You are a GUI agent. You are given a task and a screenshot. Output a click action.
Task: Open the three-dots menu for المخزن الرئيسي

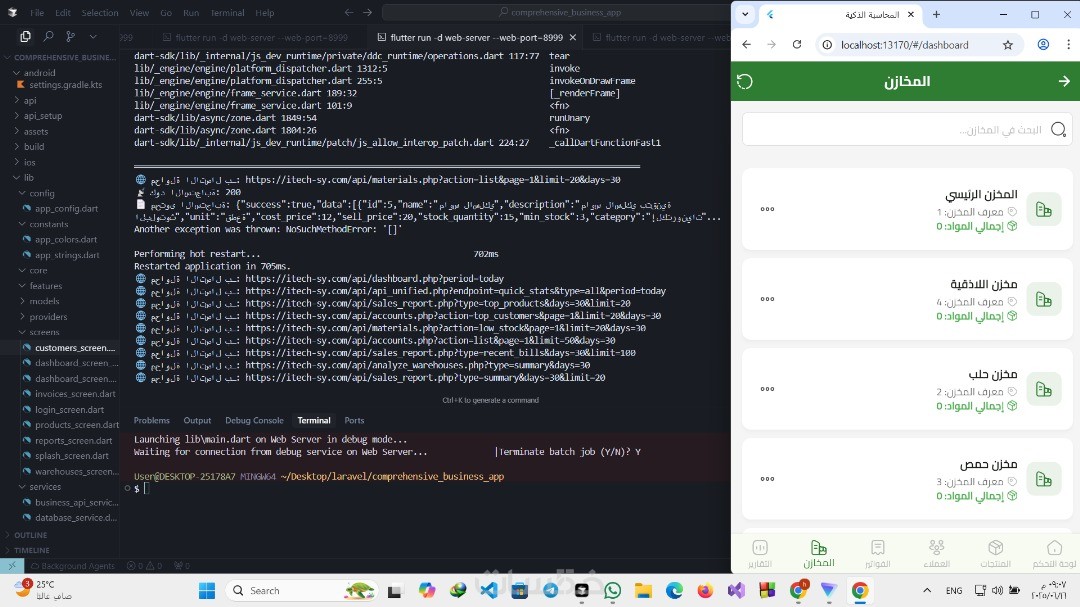(767, 209)
